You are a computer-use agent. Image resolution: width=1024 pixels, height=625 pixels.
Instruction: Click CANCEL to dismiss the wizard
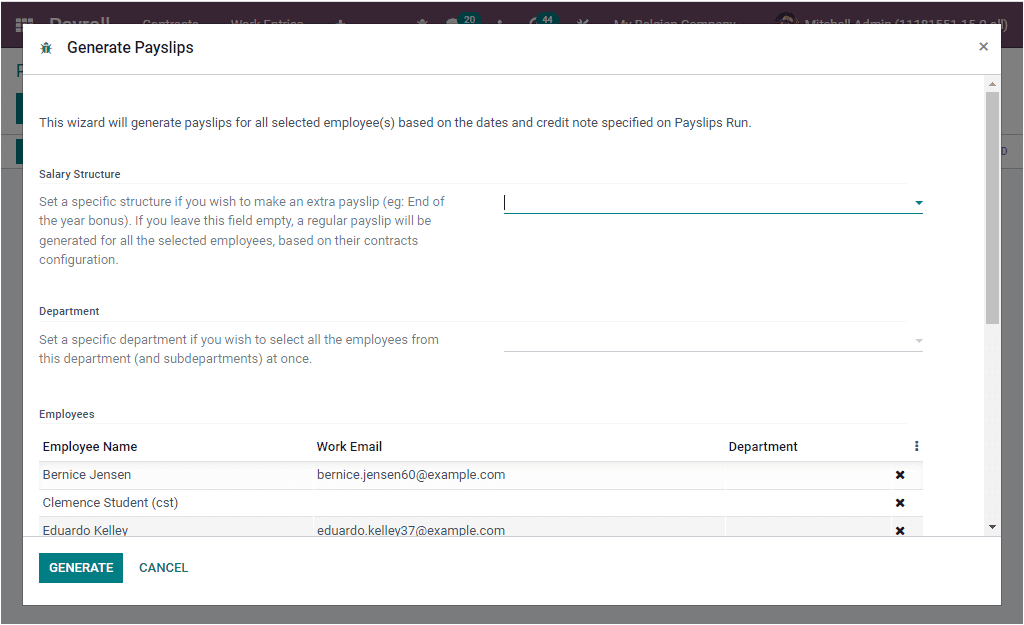pyautogui.click(x=163, y=567)
